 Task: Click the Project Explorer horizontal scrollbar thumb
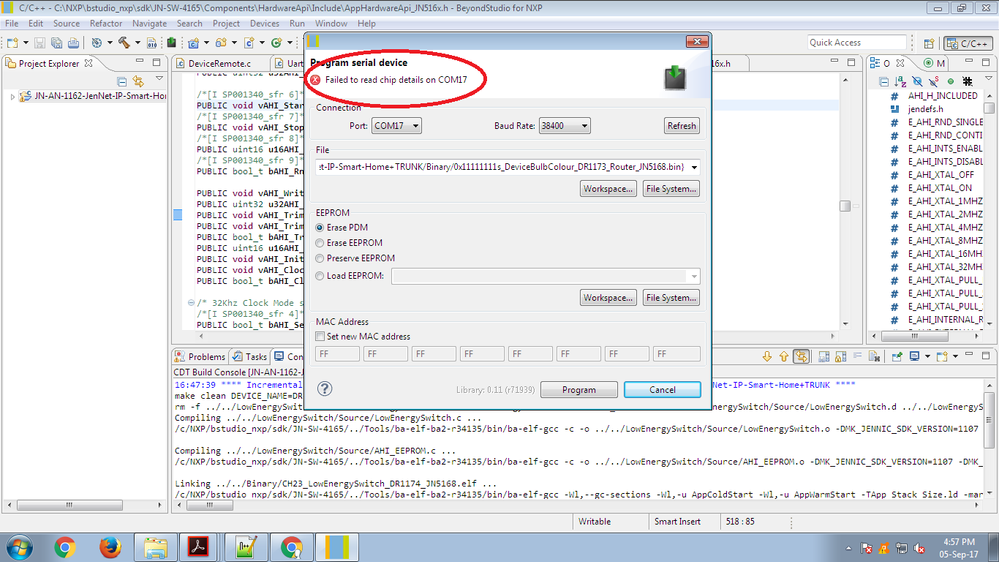[x=69, y=505]
